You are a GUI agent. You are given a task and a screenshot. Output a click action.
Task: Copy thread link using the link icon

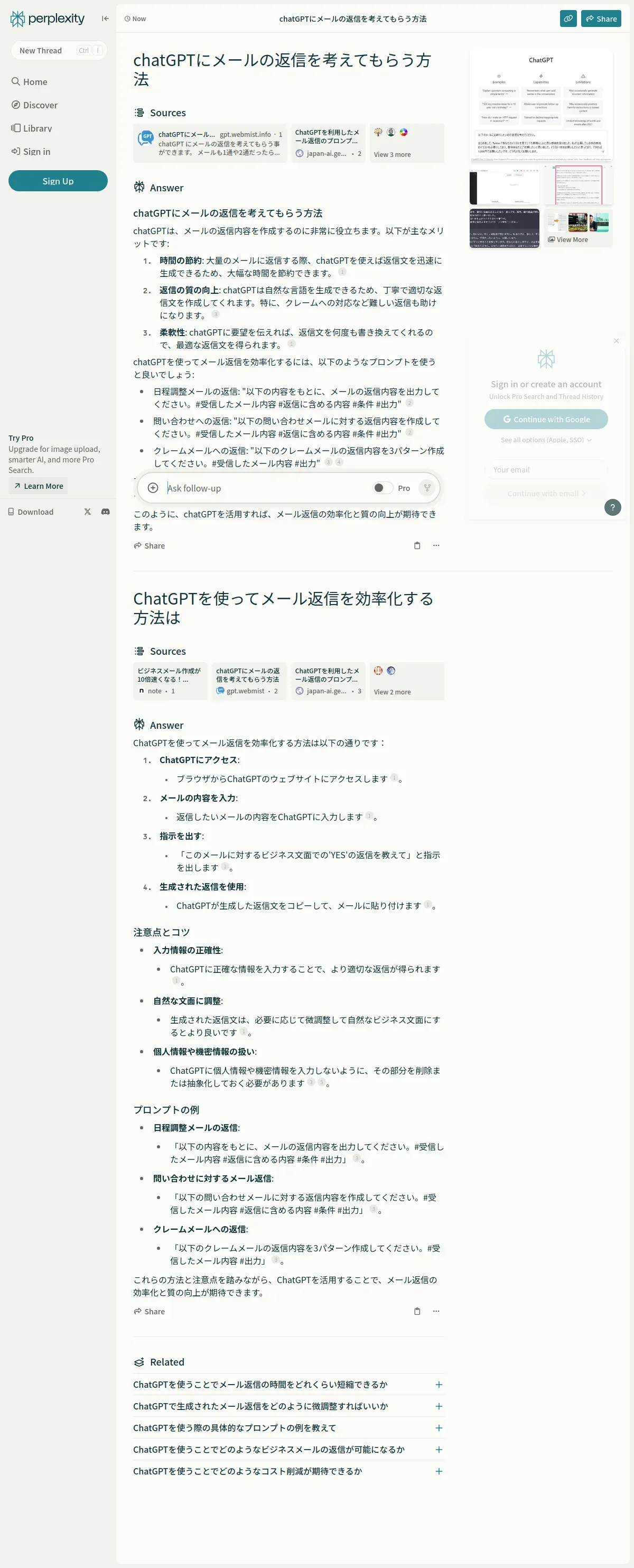point(567,19)
